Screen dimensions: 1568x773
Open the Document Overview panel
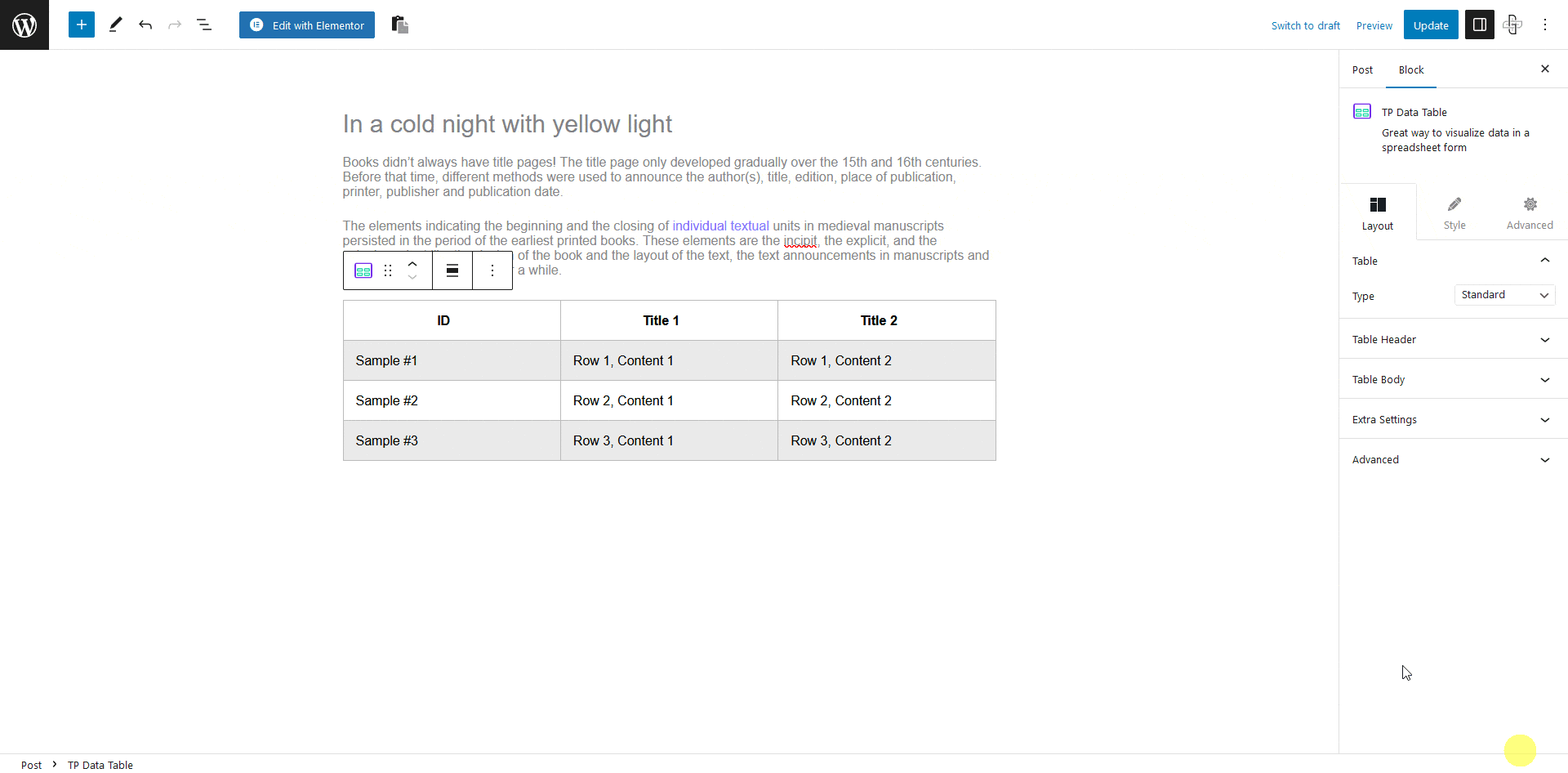[x=204, y=25]
